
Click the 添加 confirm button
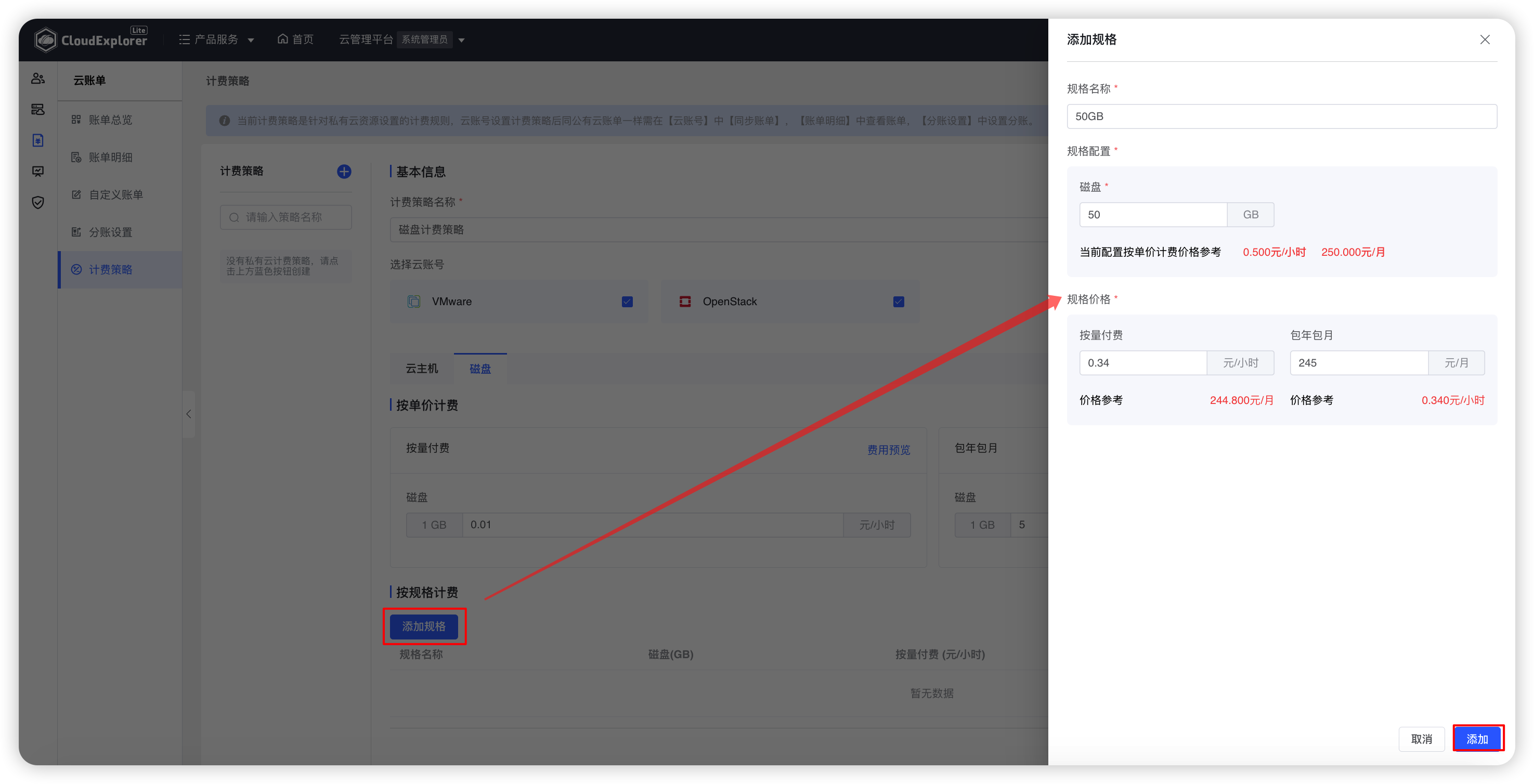click(1477, 739)
